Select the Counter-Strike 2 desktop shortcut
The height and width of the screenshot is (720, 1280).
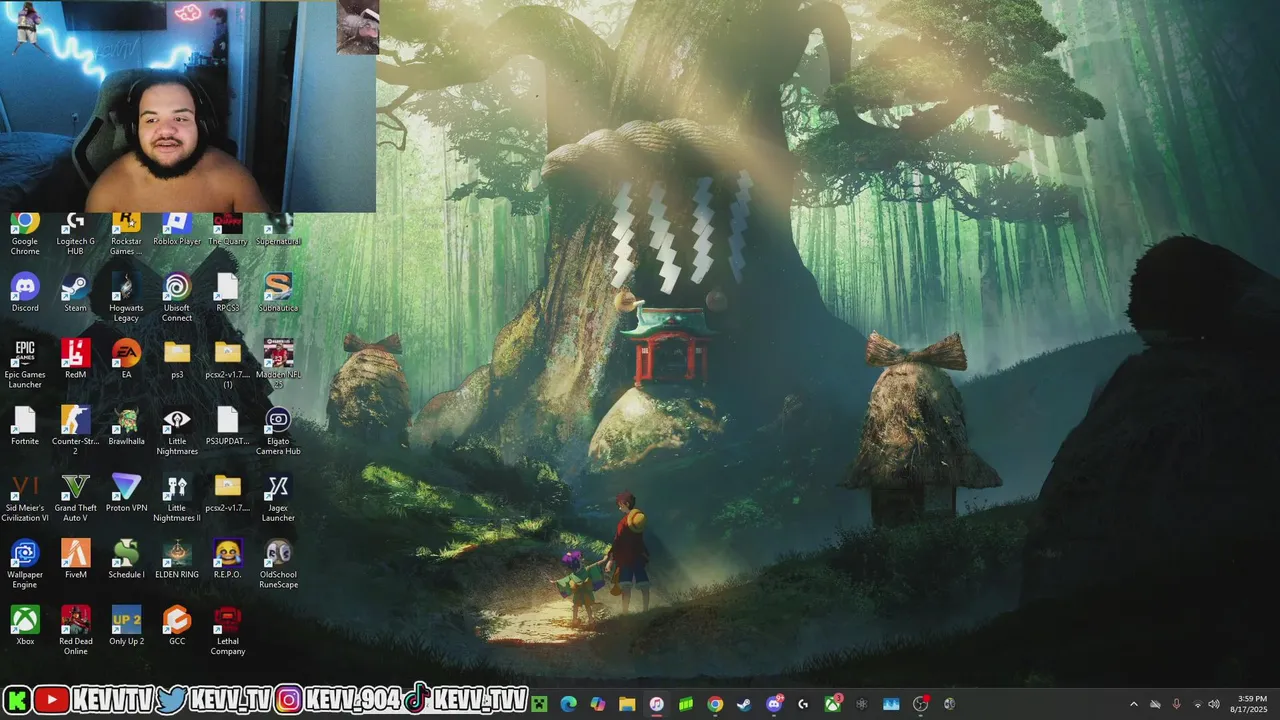click(75, 430)
